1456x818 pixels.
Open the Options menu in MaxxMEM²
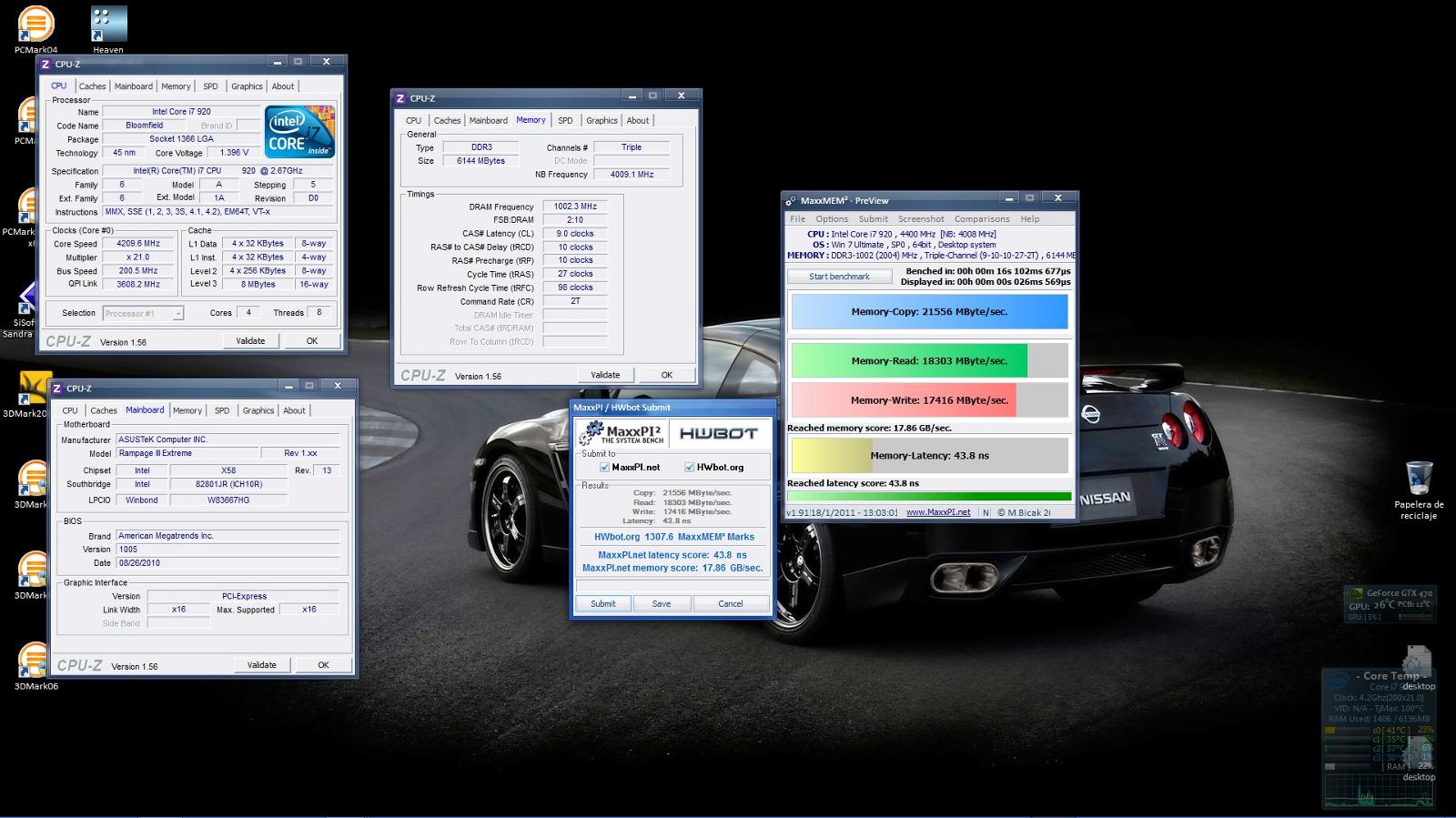(832, 219)
